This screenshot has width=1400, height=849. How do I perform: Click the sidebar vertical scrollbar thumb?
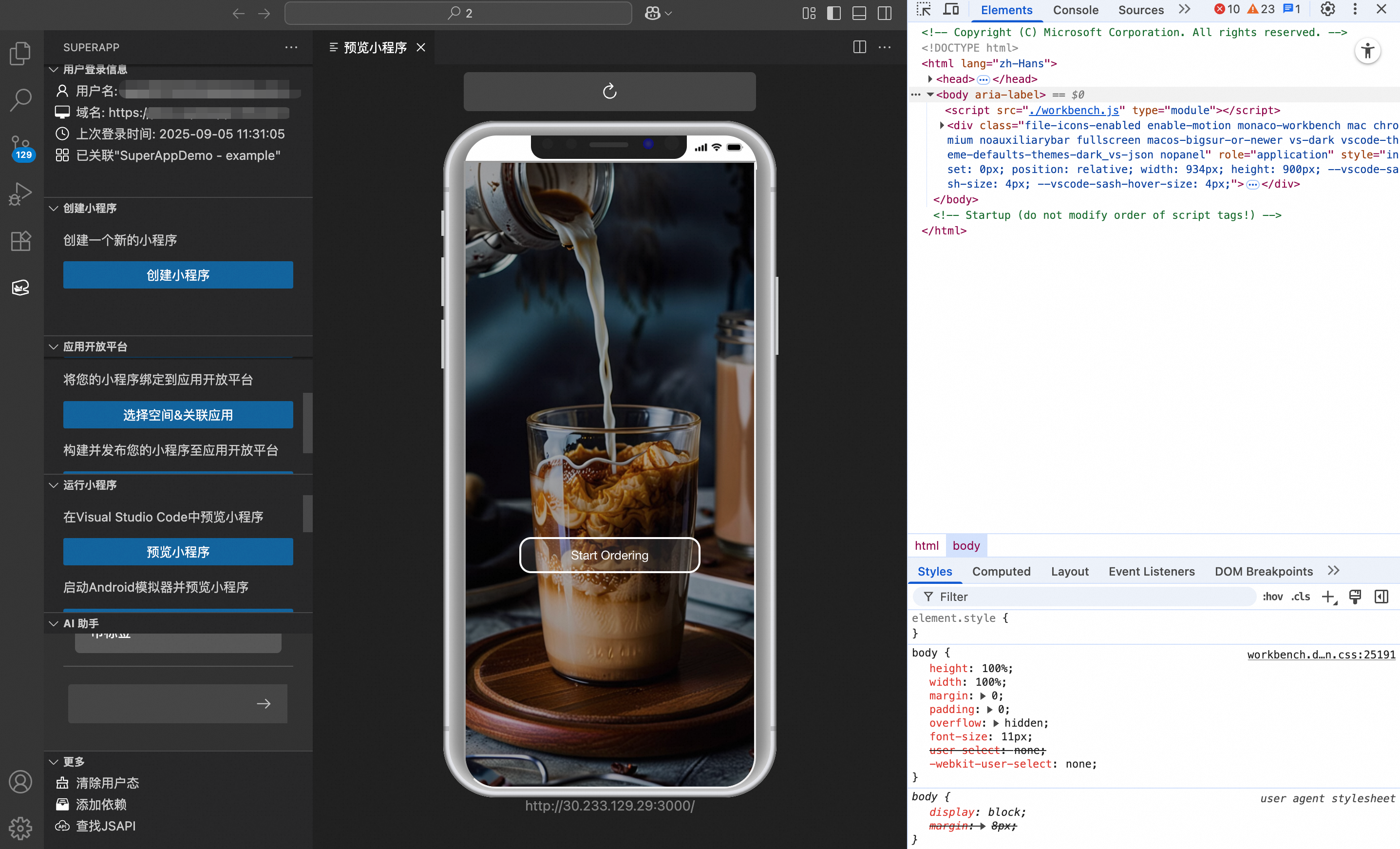point(307,423)
